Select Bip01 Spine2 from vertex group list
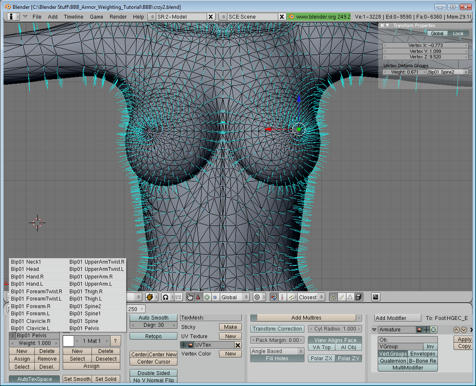476x386 pixels. [x=85, y=306]
